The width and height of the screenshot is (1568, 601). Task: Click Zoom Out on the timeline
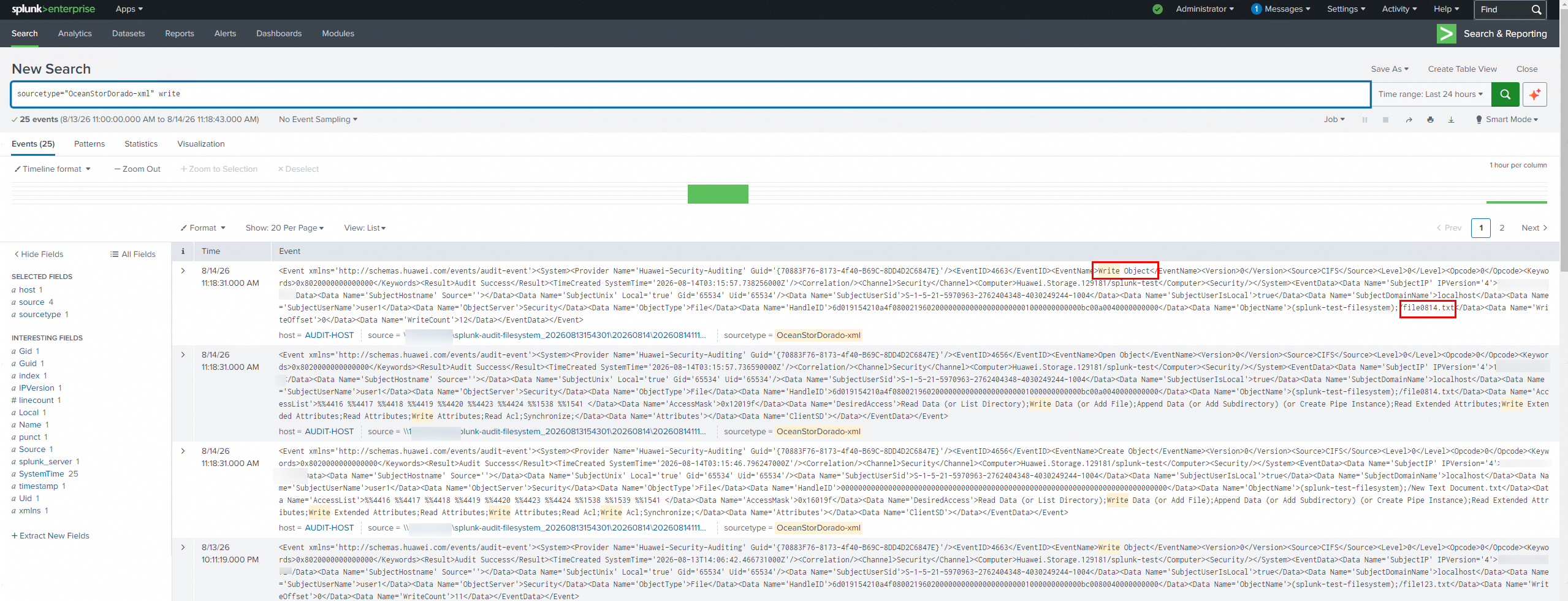(x=137, y=169)
